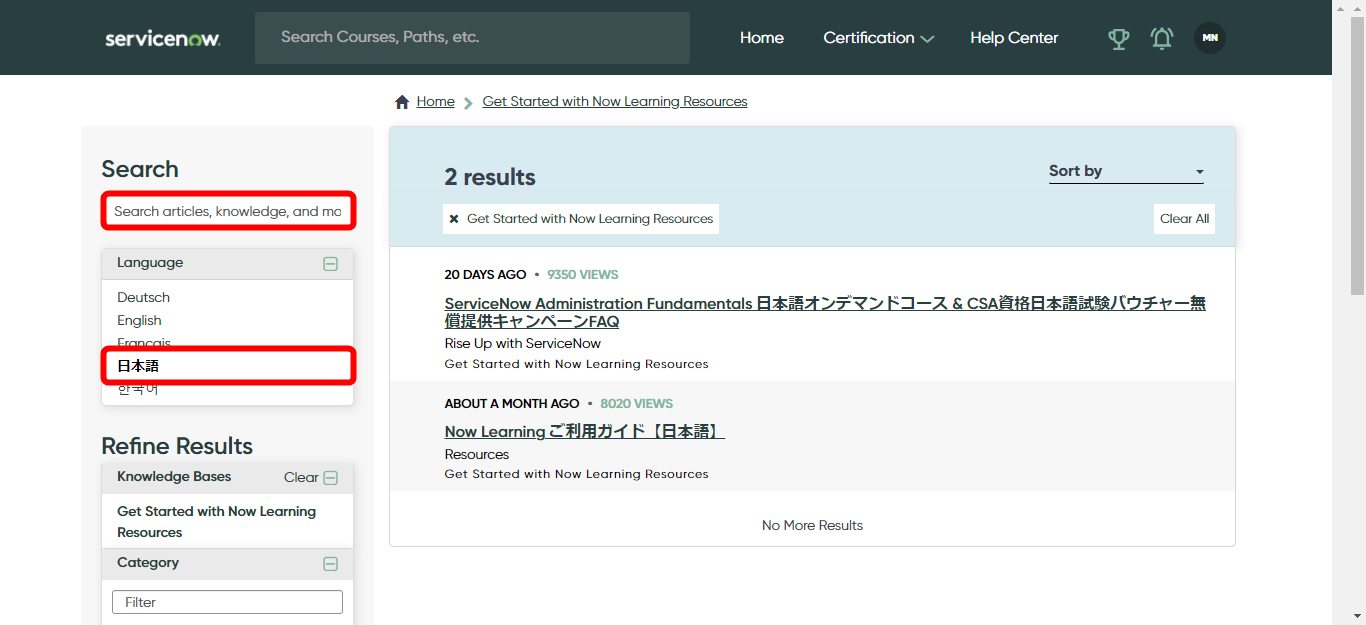Toggle the English language filter
1366x625 pixels.
[x=139, y=320]
